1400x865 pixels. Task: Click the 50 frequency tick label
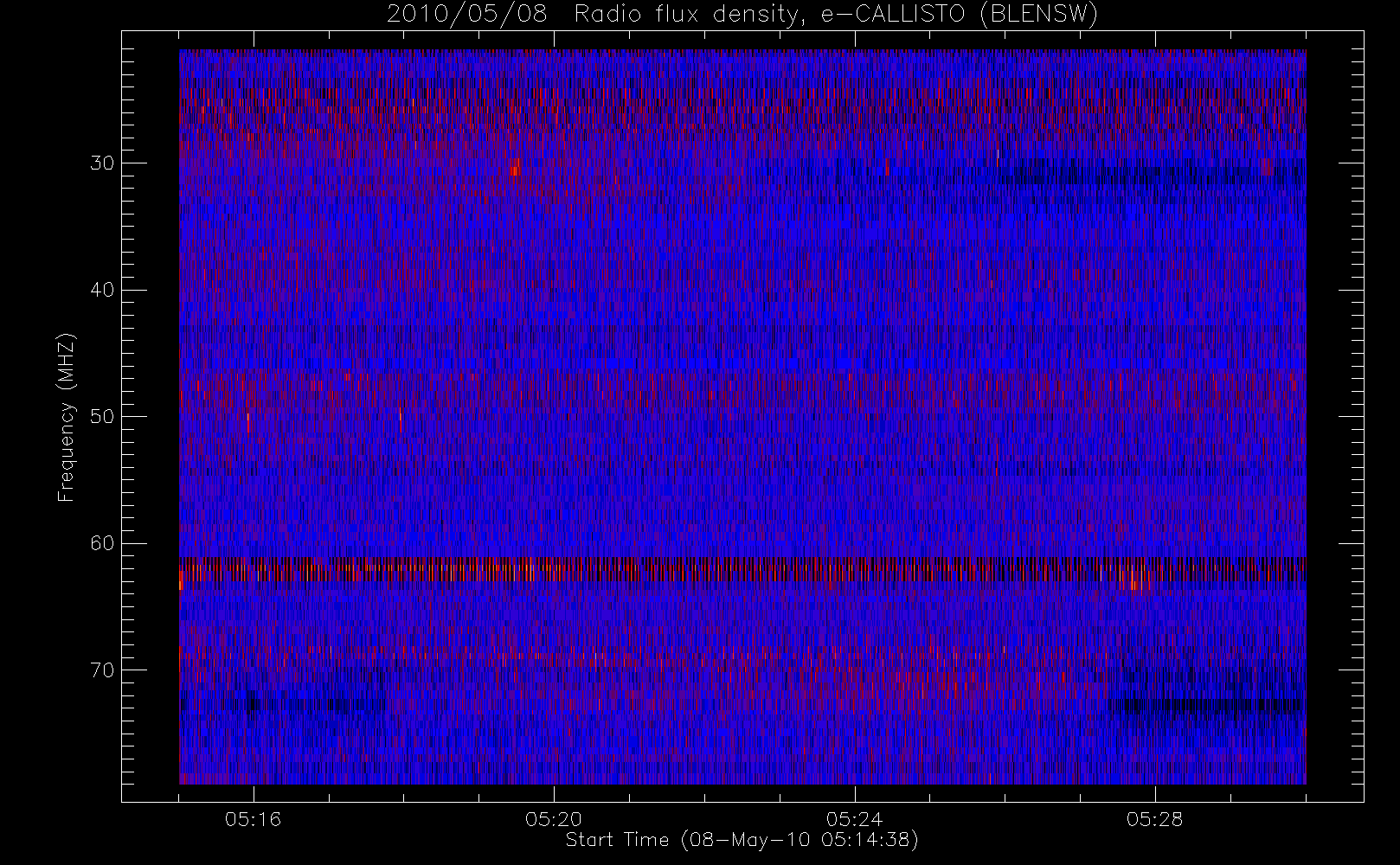(102, 417)
